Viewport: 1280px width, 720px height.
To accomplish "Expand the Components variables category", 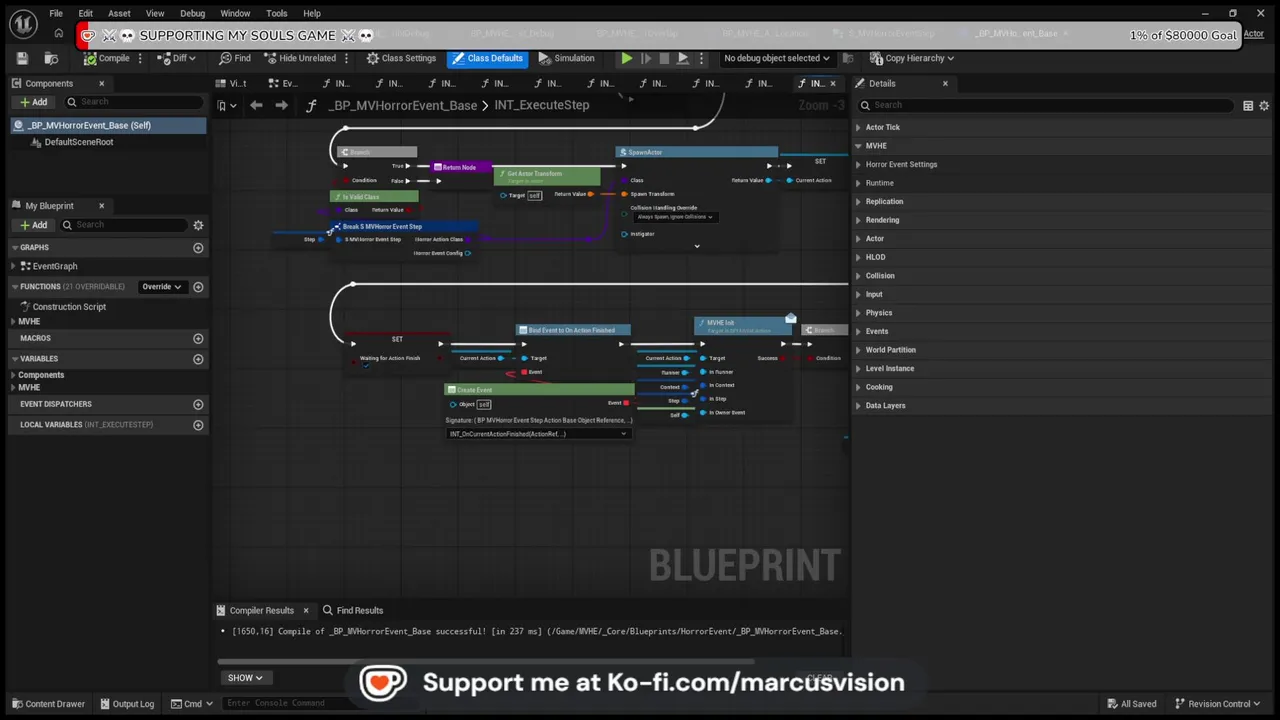I will tap(14, 375).
